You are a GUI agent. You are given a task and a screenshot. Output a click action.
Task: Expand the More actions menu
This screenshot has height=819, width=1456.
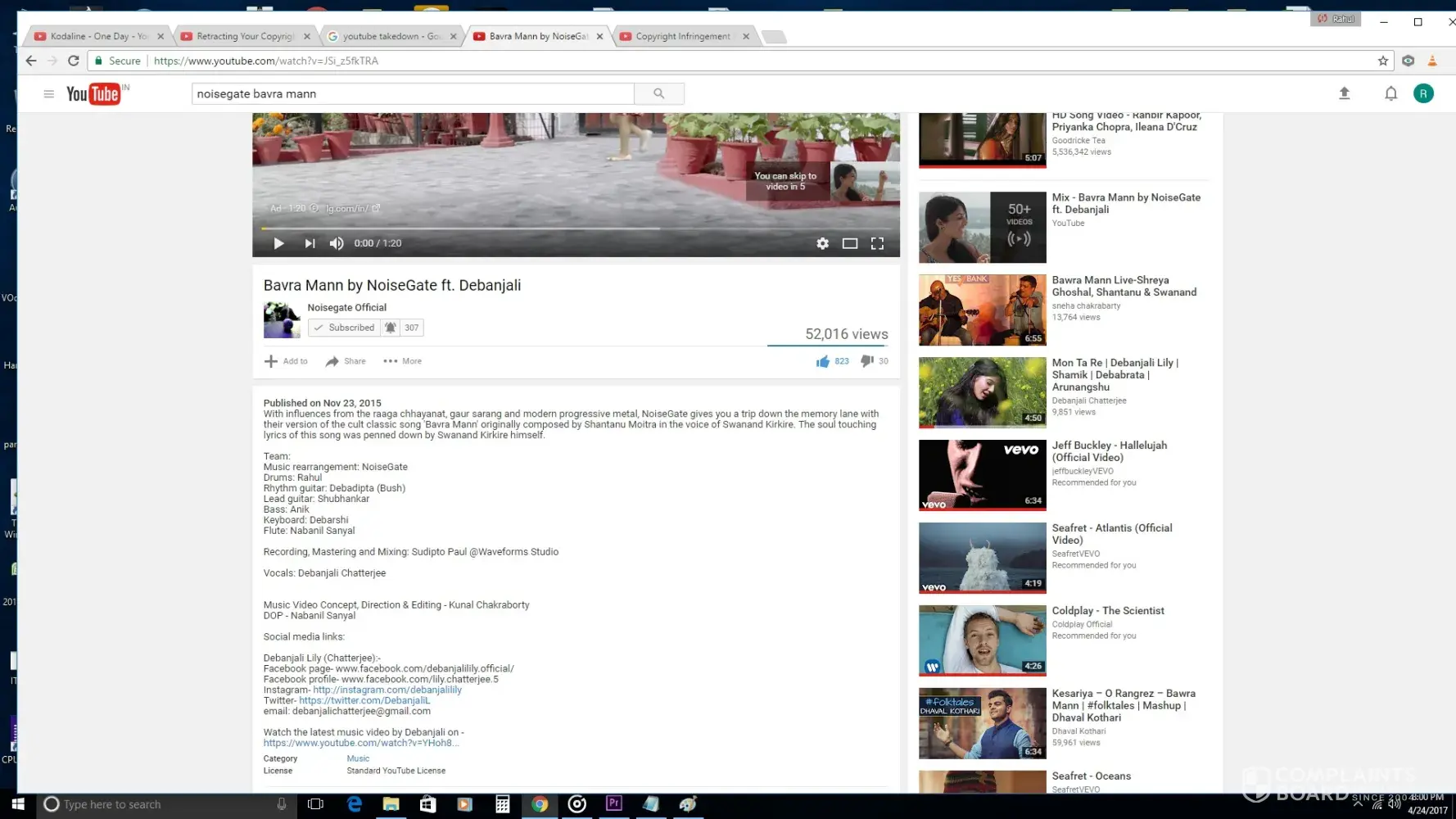[x=402, y=361]
